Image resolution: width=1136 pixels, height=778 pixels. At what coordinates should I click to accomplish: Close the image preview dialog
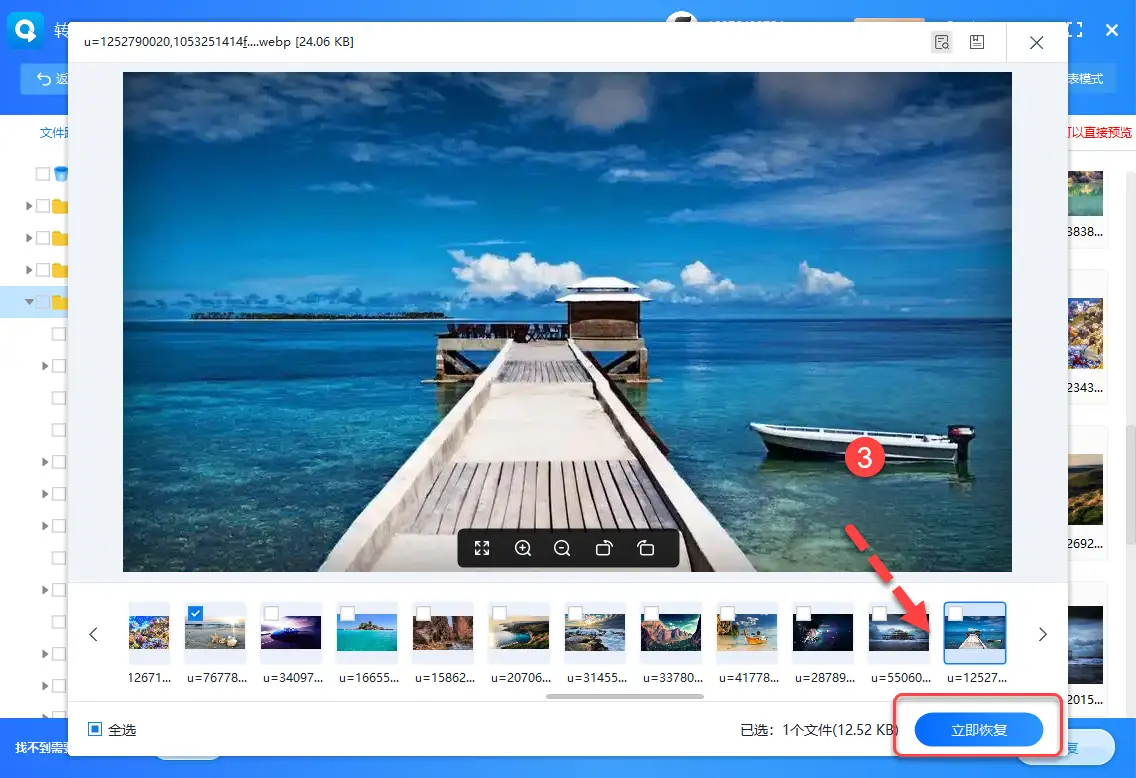(x=1037, y=43)
